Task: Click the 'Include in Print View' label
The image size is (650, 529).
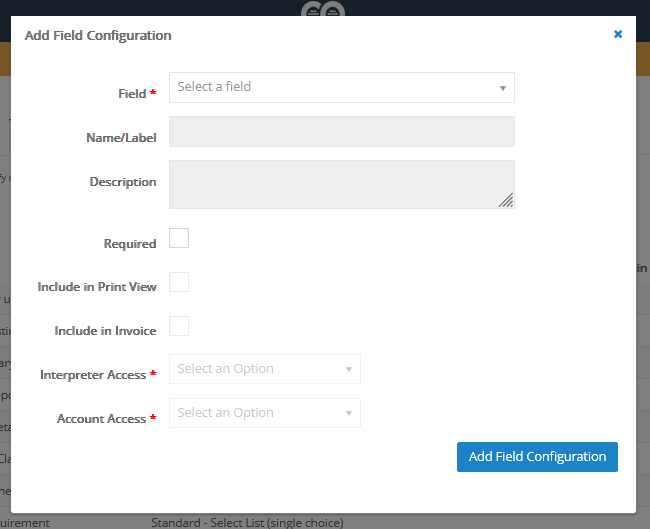Action: click(x=97, y=287)
